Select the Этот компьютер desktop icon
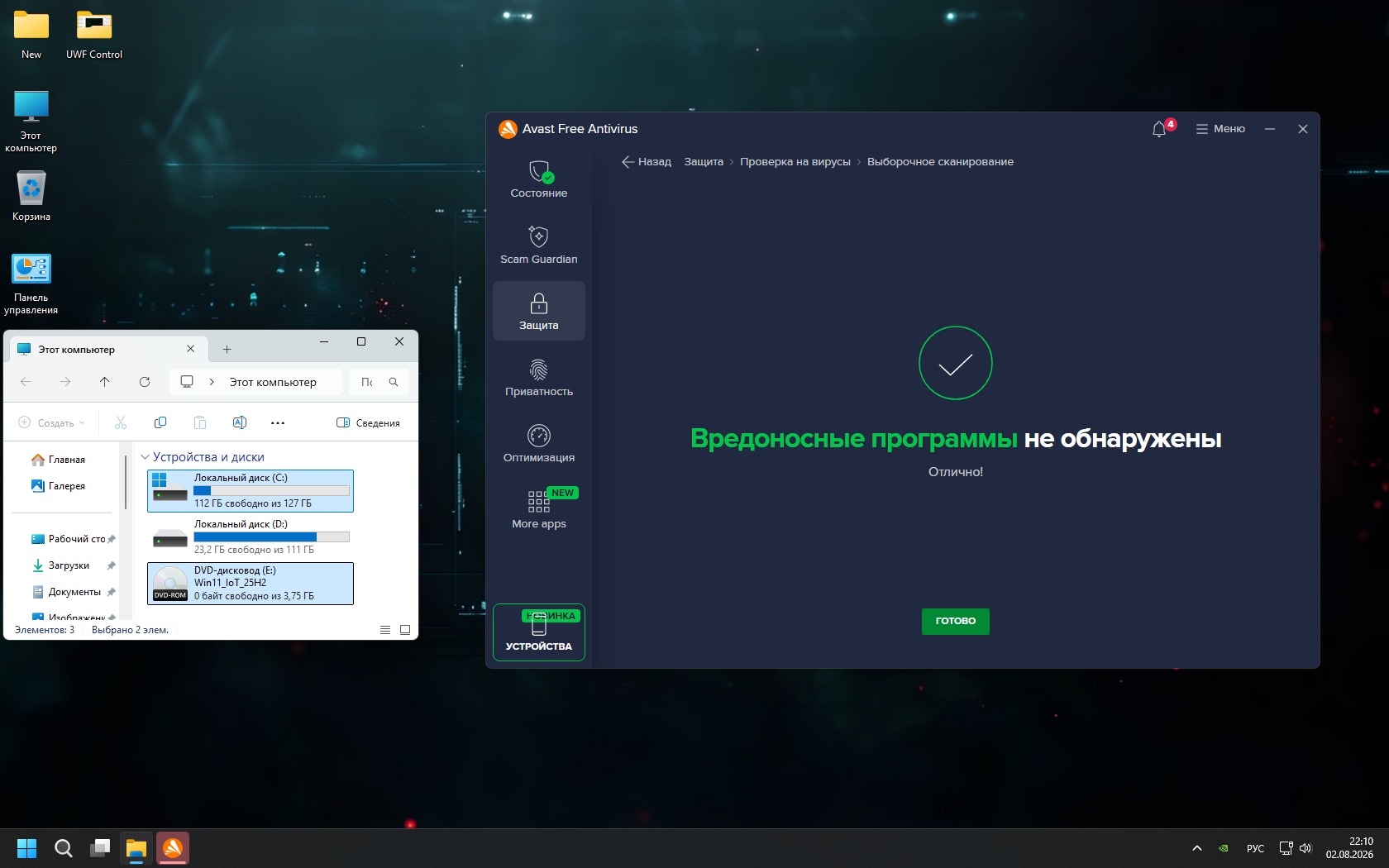 point(31,122)
